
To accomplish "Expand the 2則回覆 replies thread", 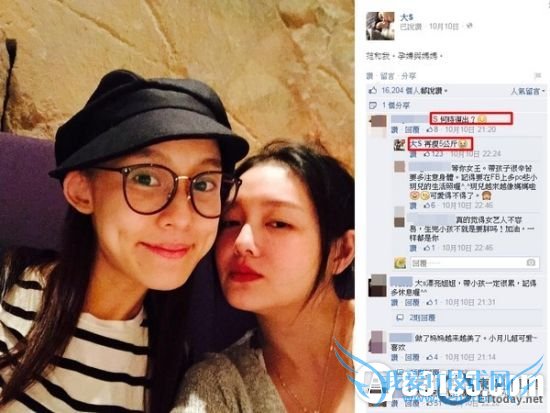I will (422, 318).
